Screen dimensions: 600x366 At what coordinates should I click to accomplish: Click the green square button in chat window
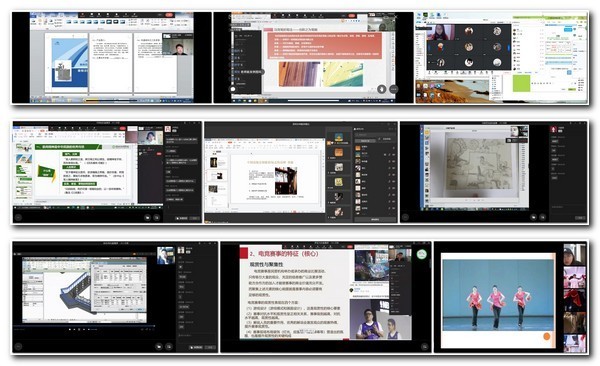click(x=522, y=83)
